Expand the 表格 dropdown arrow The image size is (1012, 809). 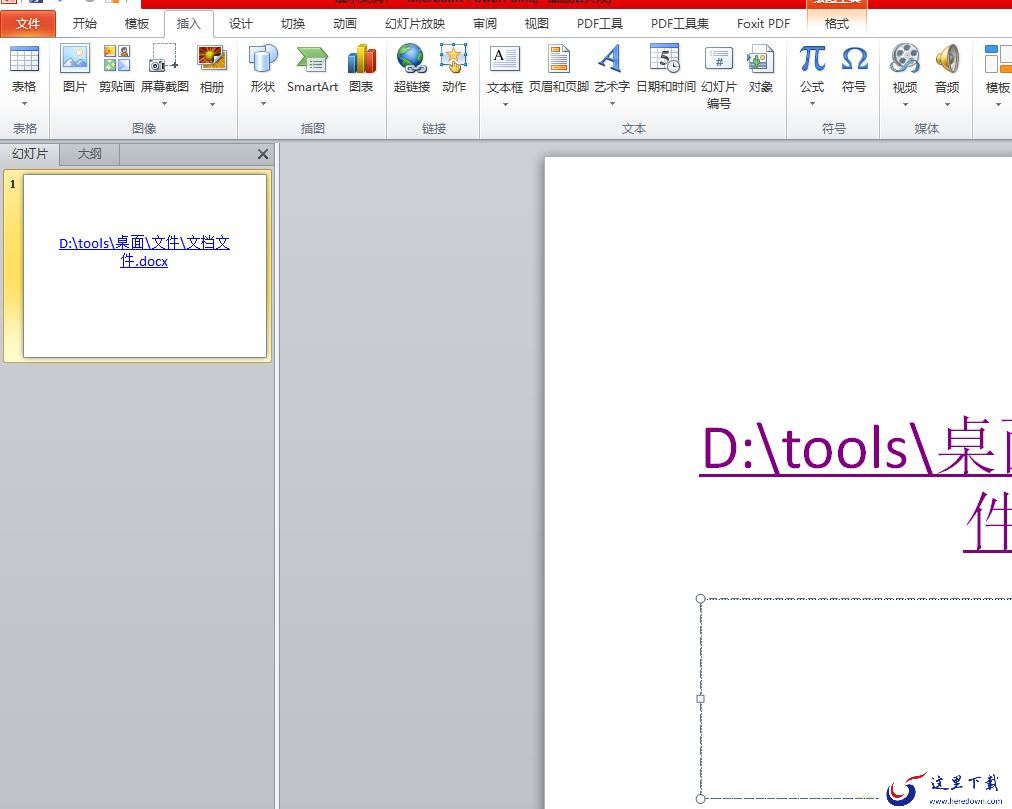(x=24, y=103)
